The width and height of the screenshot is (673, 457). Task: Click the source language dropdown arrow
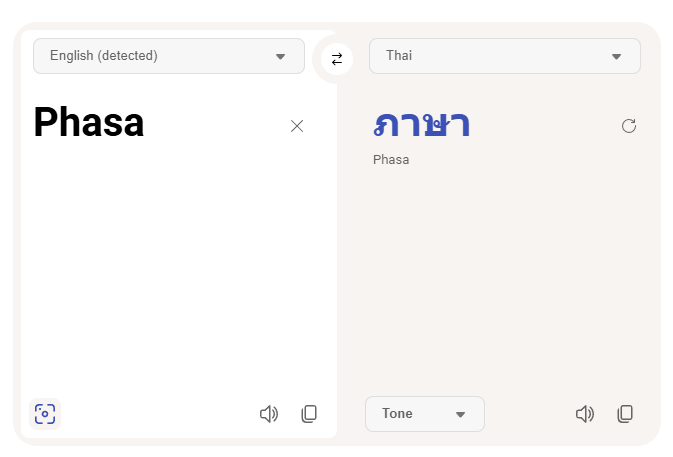tap(280, 57)
